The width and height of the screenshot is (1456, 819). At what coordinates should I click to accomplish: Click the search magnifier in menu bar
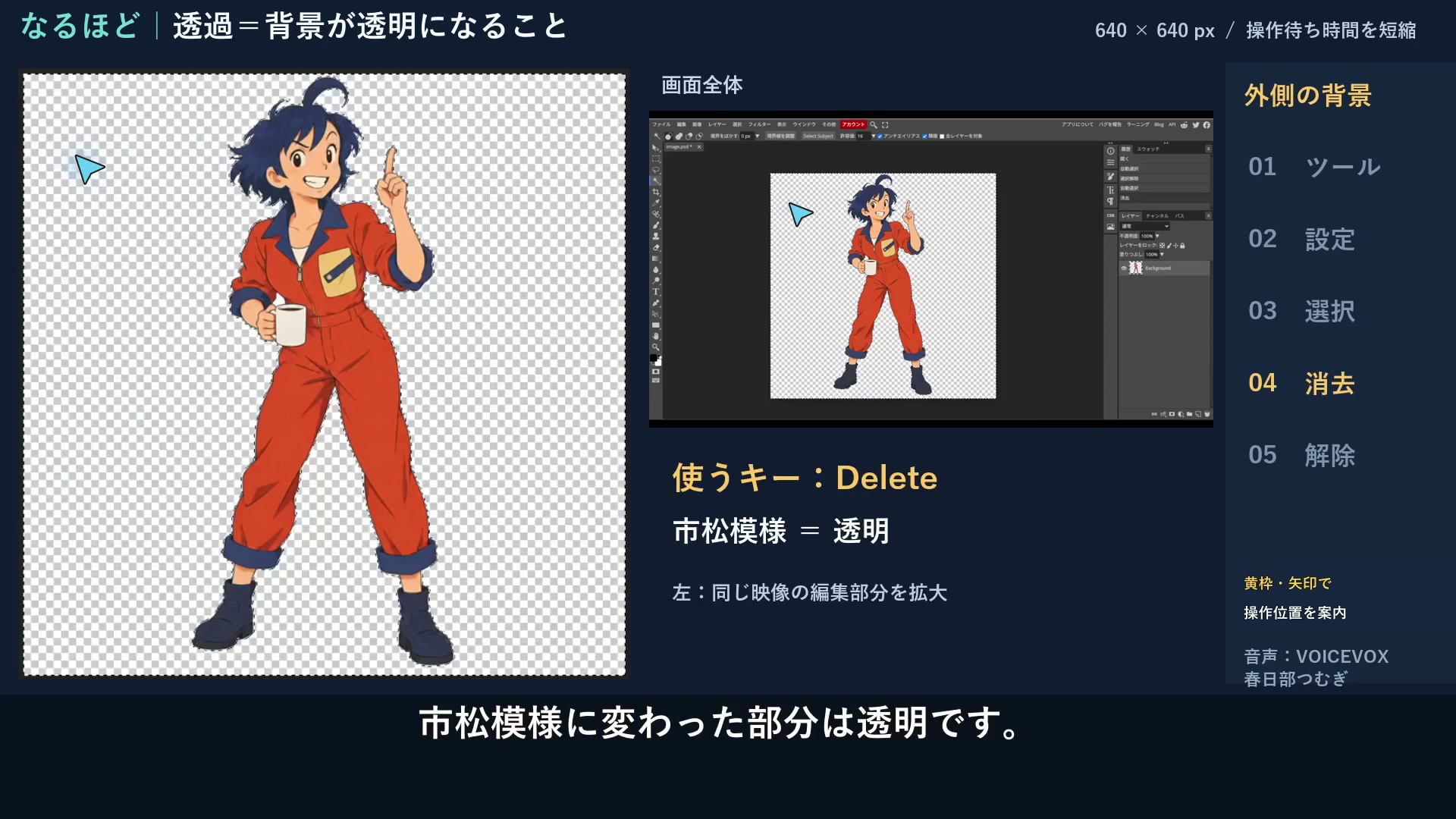tap(874, 124)
